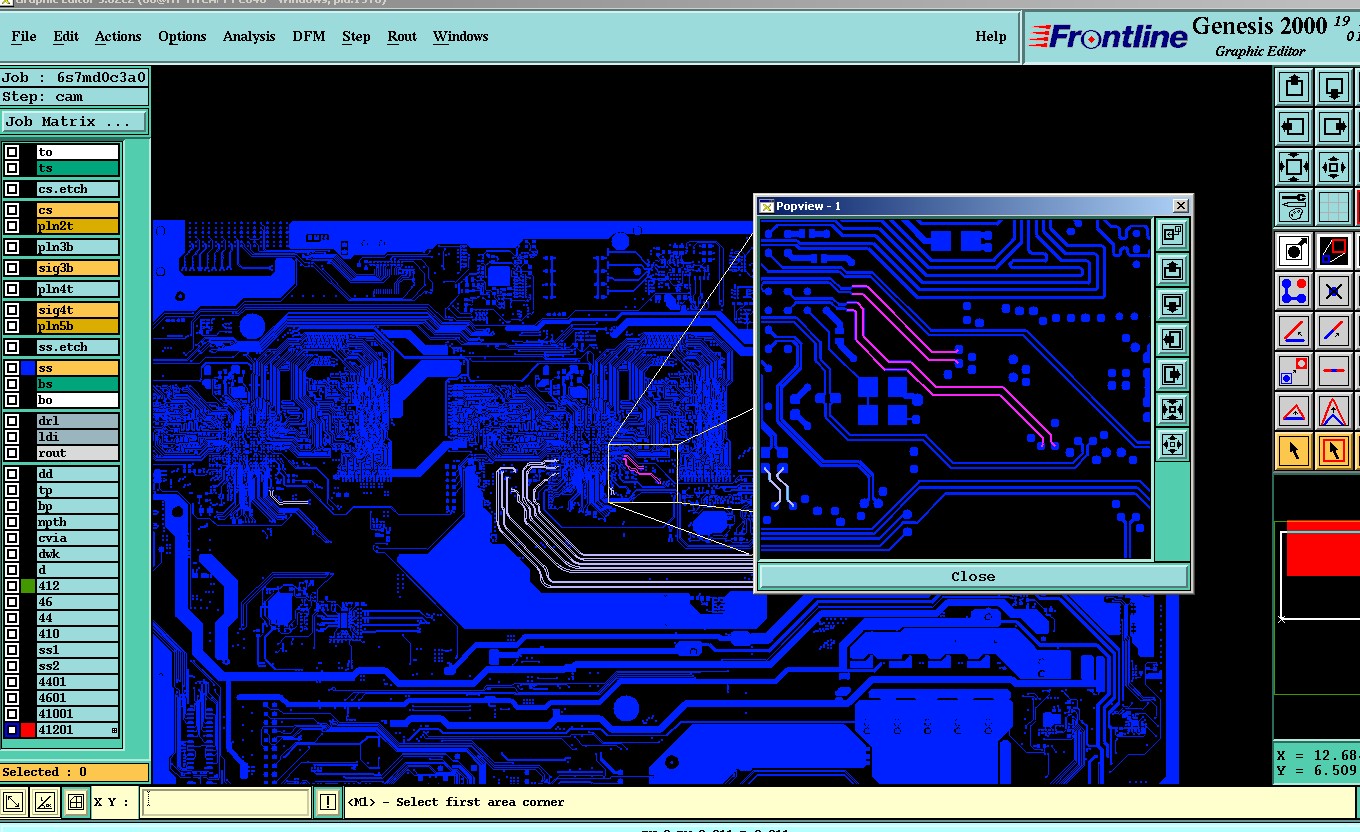The width and height of the screenshot is (1360, 832).
Task: Select the plain arrow pointer tool
Action: (x=1294, y=451)
